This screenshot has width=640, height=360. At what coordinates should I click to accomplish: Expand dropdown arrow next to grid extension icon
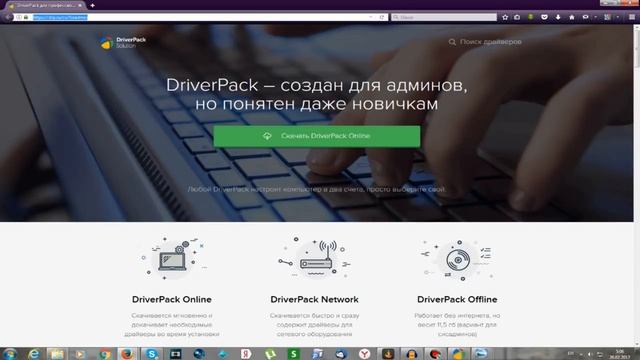pyautogui.click(x=618, y=17)
